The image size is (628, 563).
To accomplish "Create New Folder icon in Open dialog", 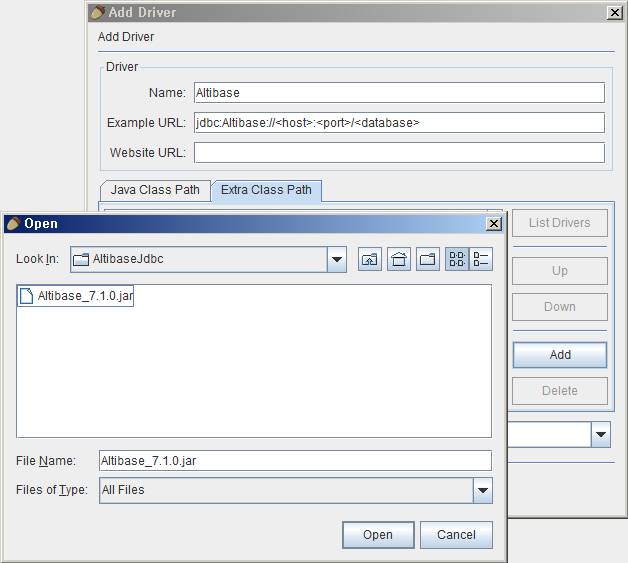I will [428, 260].
